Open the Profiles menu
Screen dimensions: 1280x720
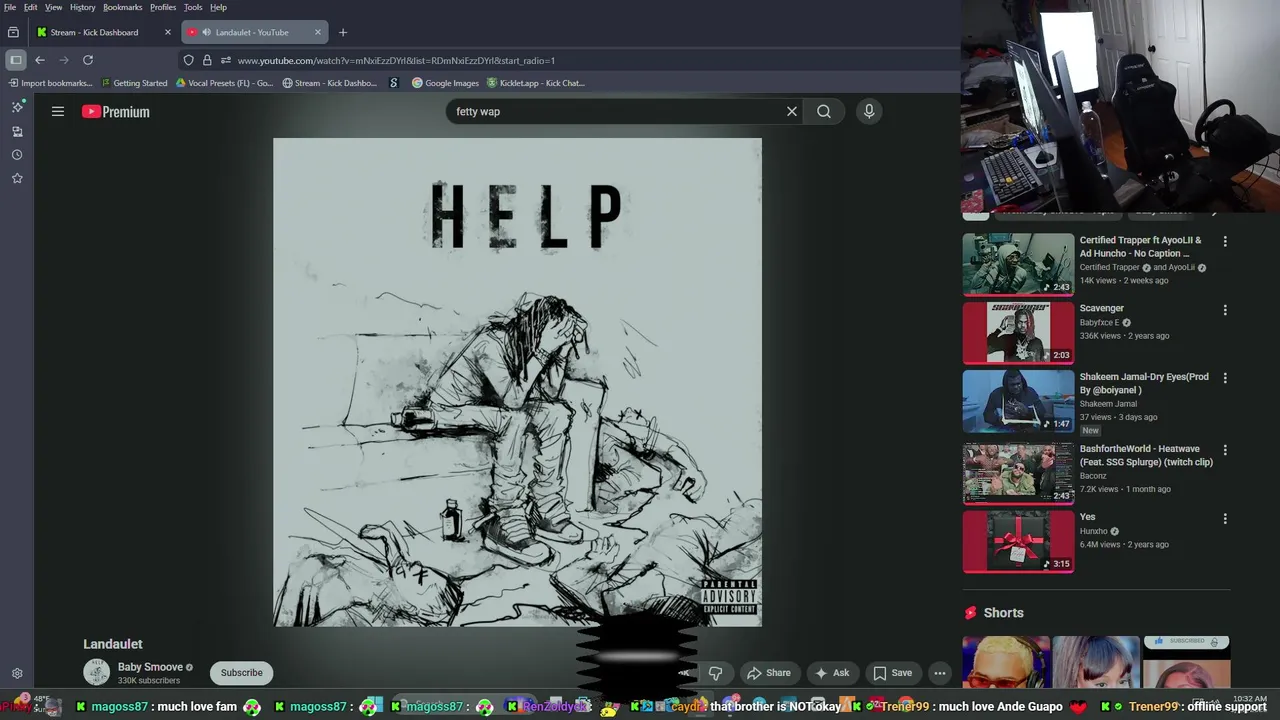click(x=163, y=7)
